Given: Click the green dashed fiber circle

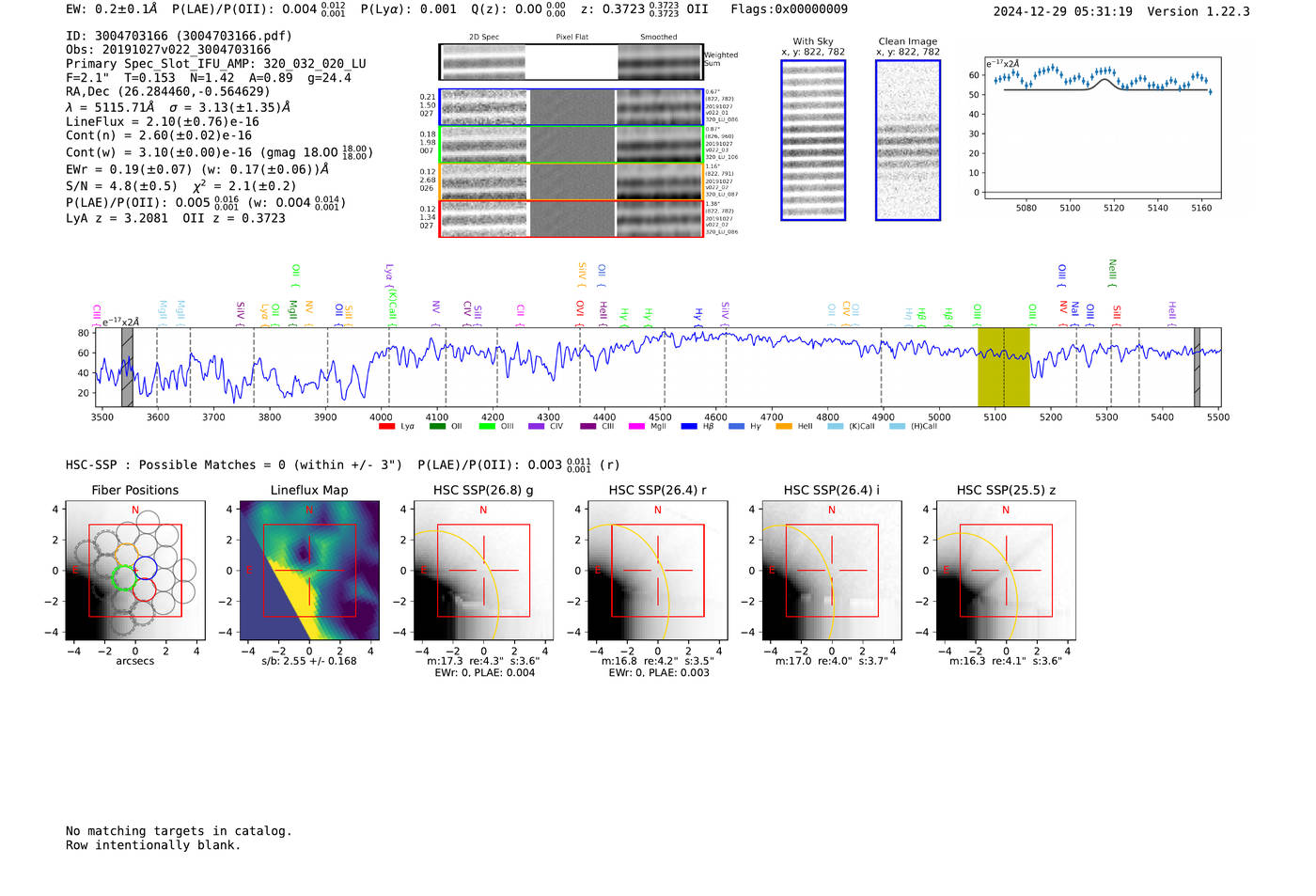Looking at the screenshot, I should (x=124, y=578).
